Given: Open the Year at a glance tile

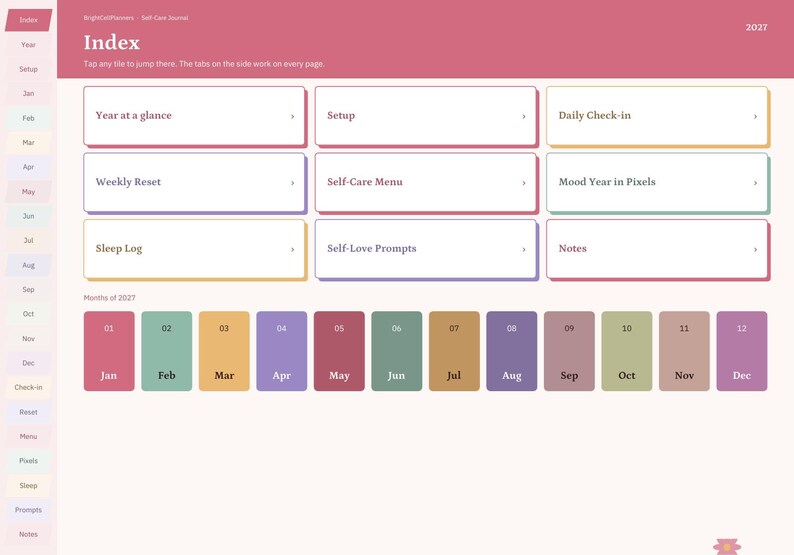Looking at the screenshot, I should pyautogui.click(x=194, y=116).
